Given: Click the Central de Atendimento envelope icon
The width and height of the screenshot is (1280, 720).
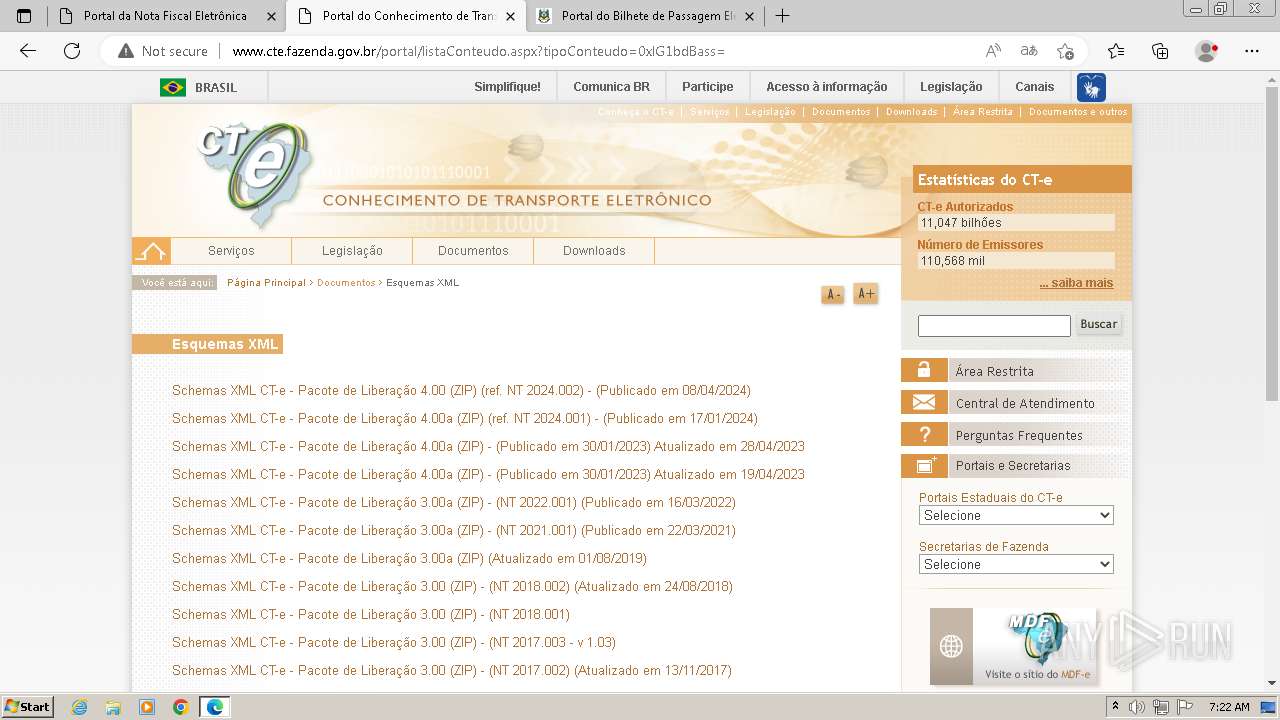Looking at the screenshot, I should 924,402.
